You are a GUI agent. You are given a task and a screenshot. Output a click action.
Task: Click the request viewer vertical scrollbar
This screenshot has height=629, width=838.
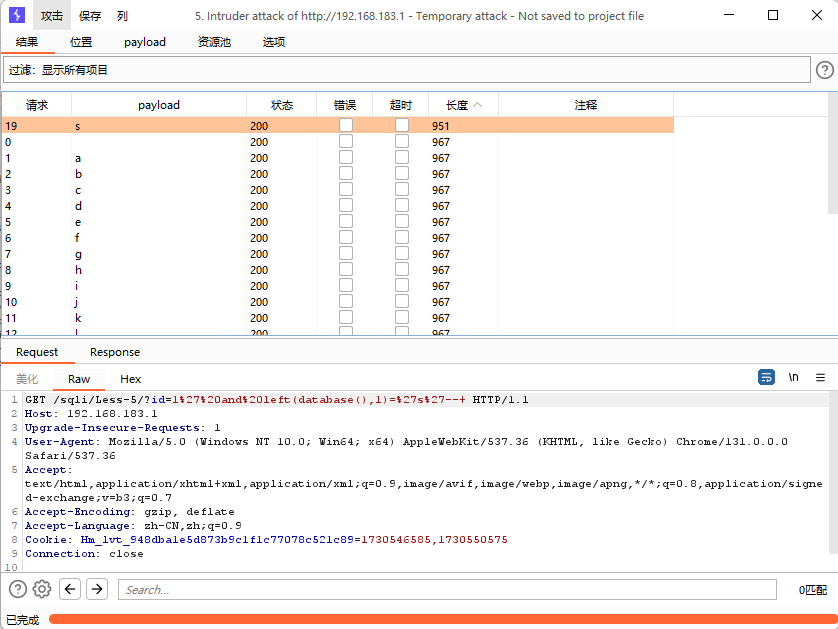833,472
